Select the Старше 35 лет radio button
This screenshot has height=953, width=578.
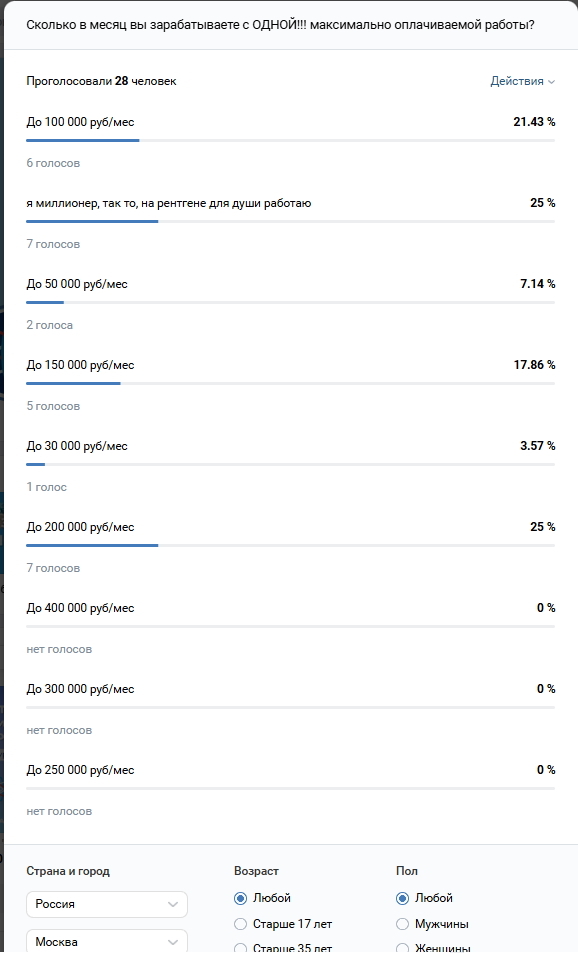[x=241, y=948]
